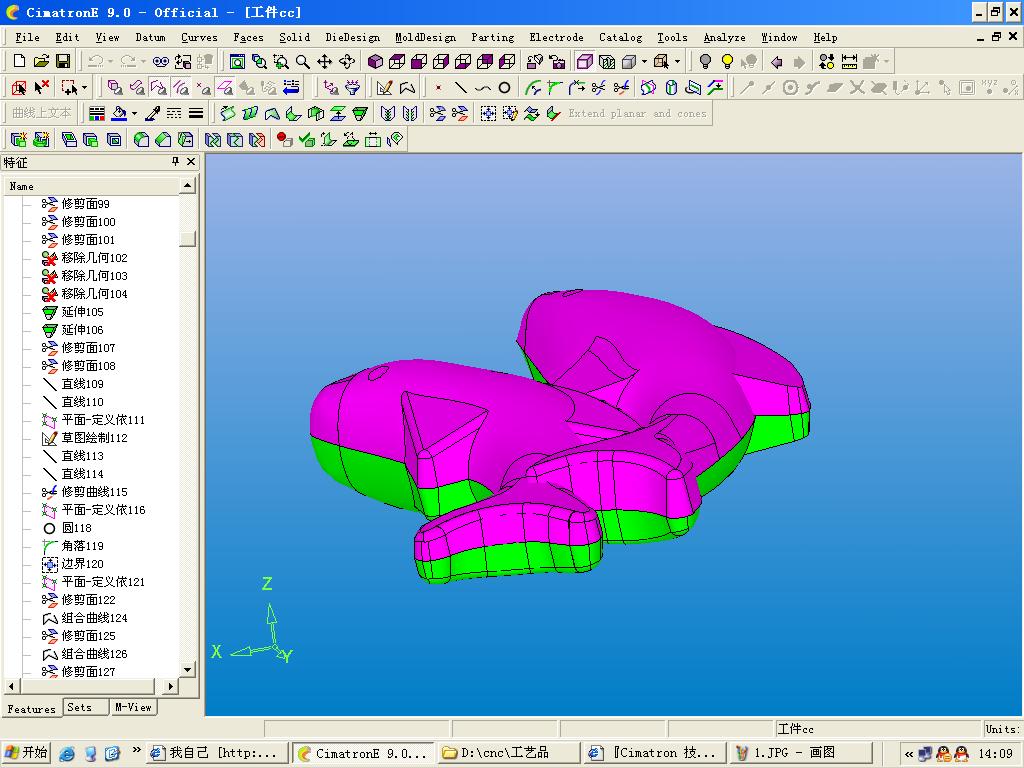The image size is (1024, 768).
Task: Click the feature tree scroll-up arrow
Action: [x=187, y=186]
